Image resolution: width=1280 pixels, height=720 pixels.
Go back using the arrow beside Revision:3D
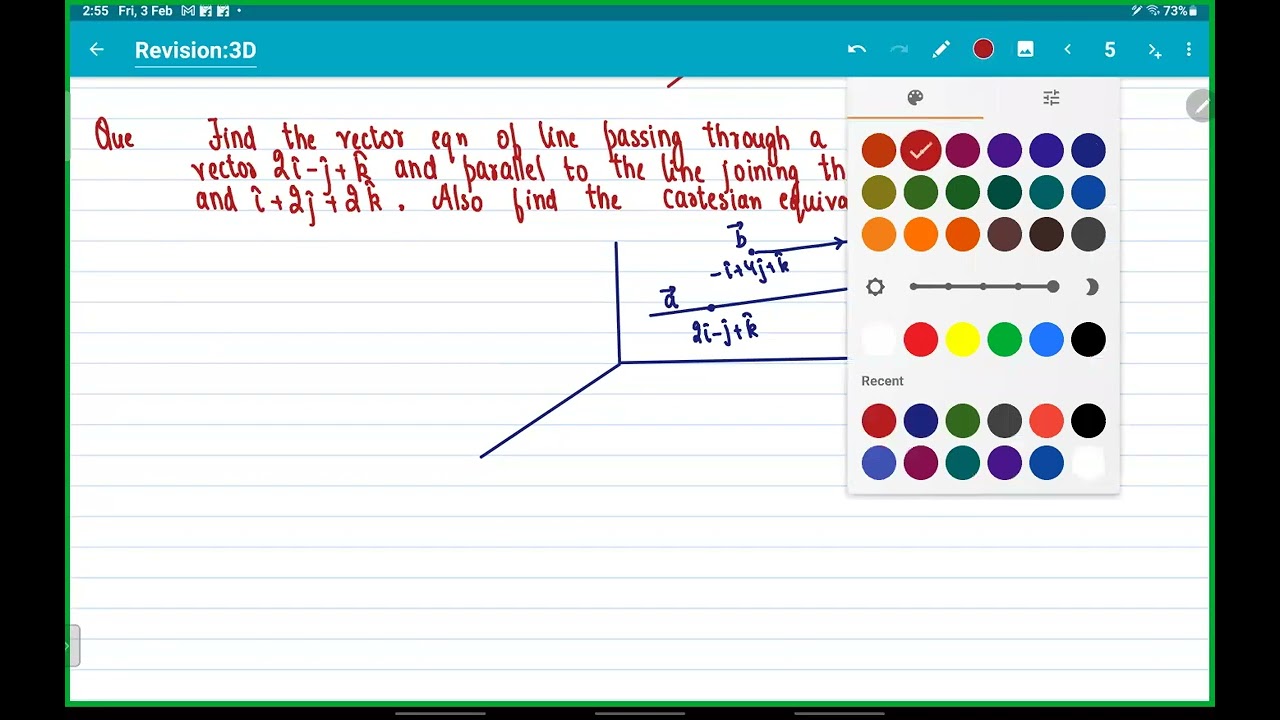(96, 49)
